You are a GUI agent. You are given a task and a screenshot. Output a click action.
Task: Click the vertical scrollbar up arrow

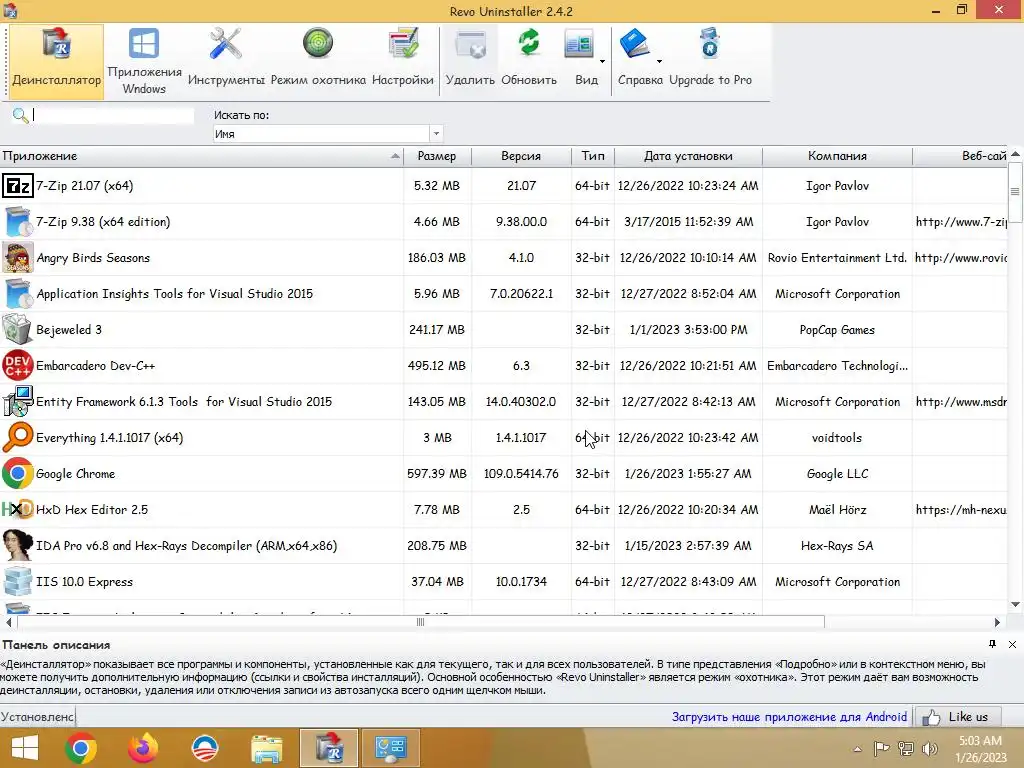(x=1016, y=155)
